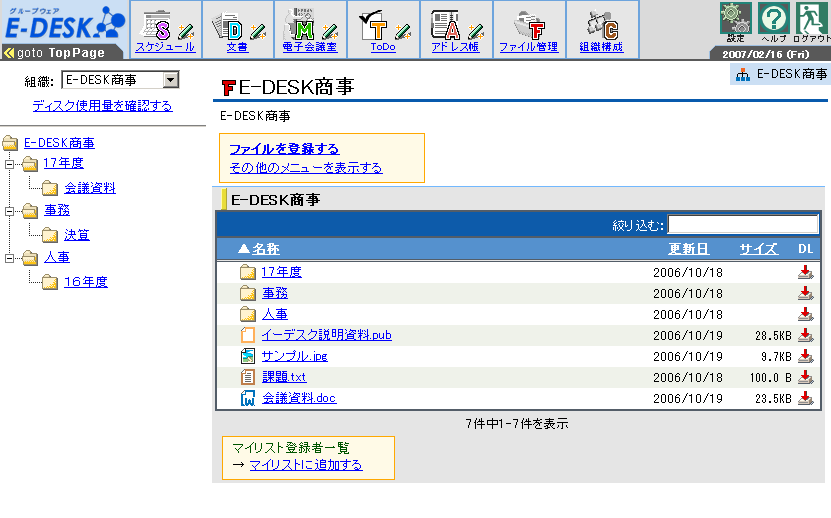Click the date 2007/02/16 (Fri)
Image resolution: width=831 pixels, height=518 pixels.
click(765, 54)
